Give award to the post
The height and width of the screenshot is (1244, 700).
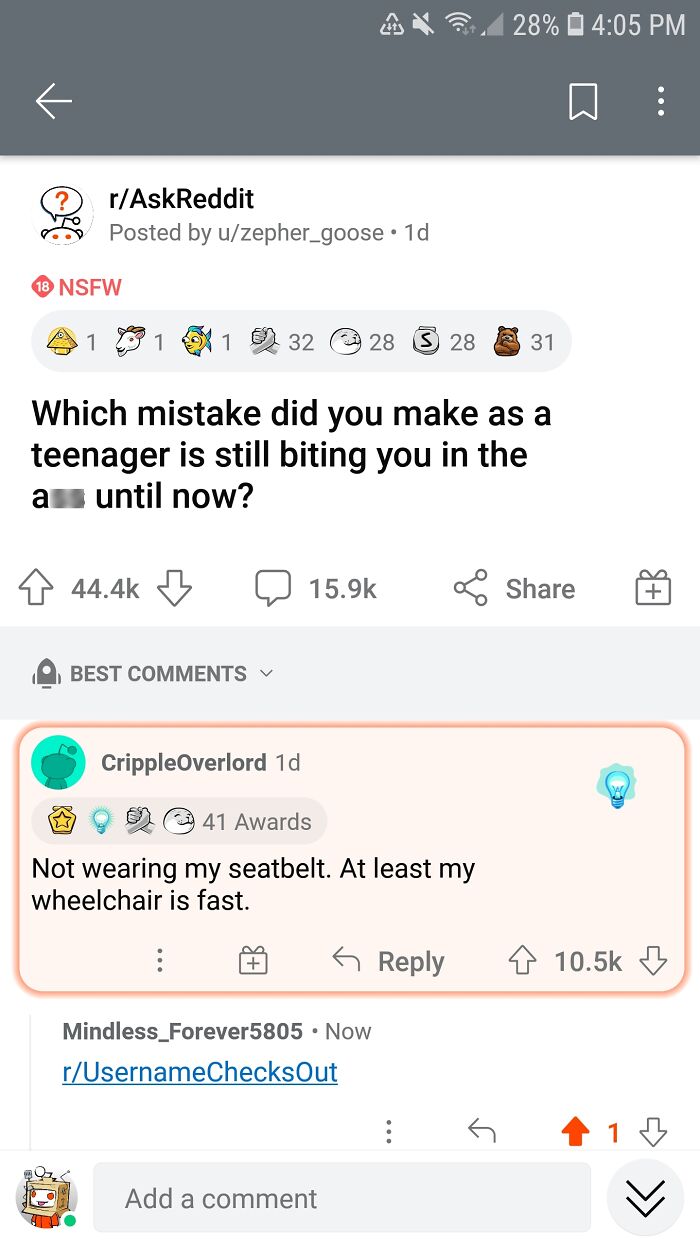point(653,588)
